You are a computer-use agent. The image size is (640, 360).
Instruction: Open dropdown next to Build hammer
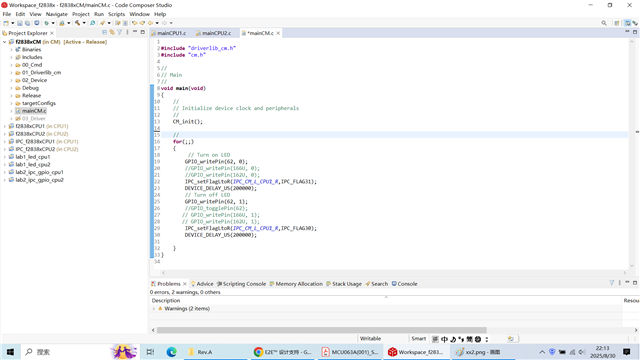click(x=84, y=23)
